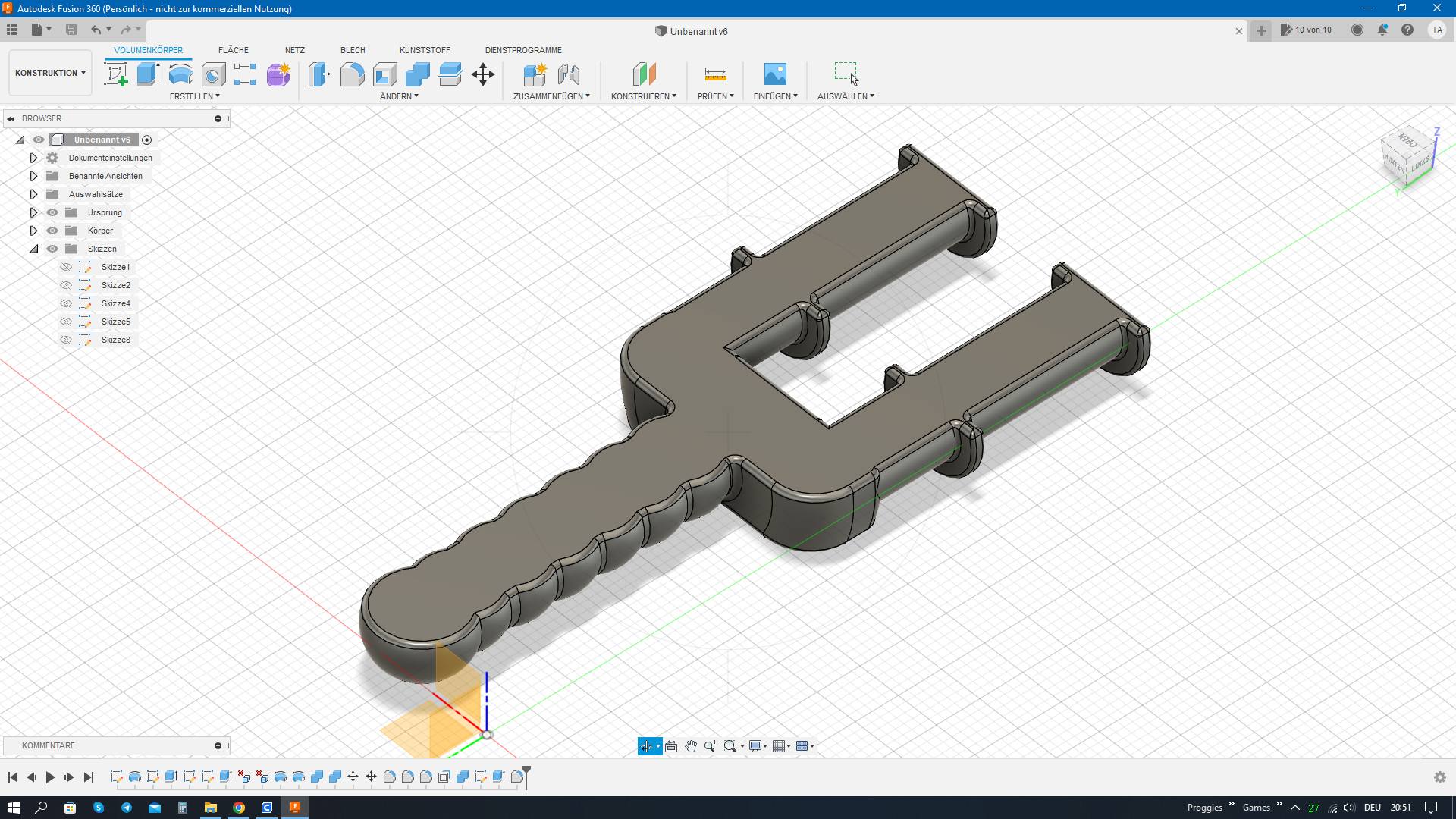Select the Joint tool icon

point(568,74)
